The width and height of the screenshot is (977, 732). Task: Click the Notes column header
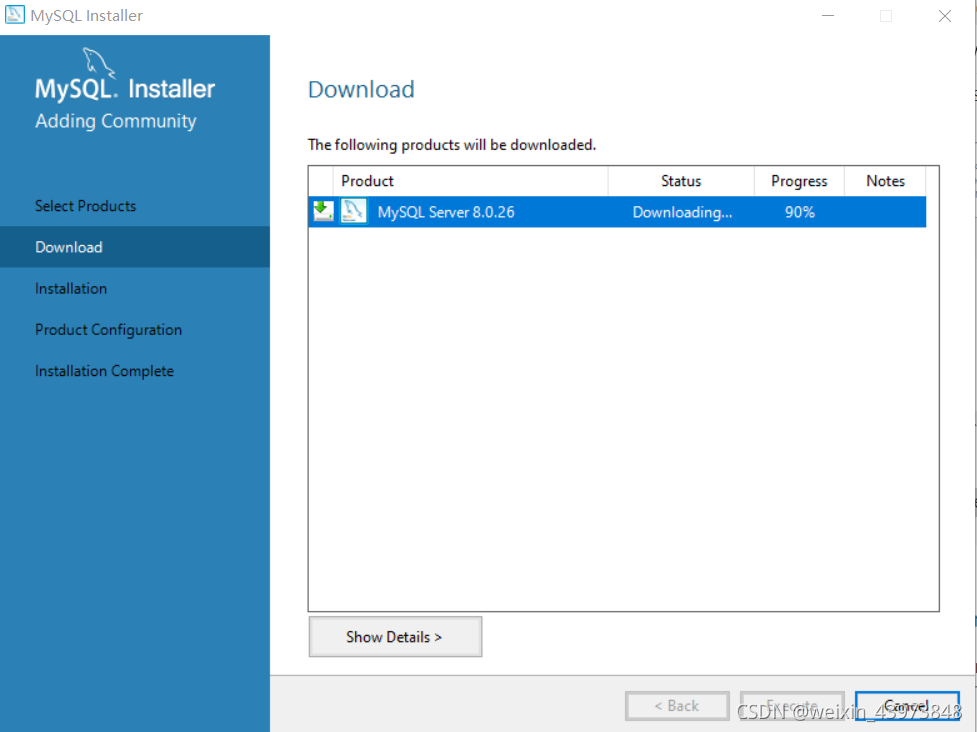[x=885, y=181]
